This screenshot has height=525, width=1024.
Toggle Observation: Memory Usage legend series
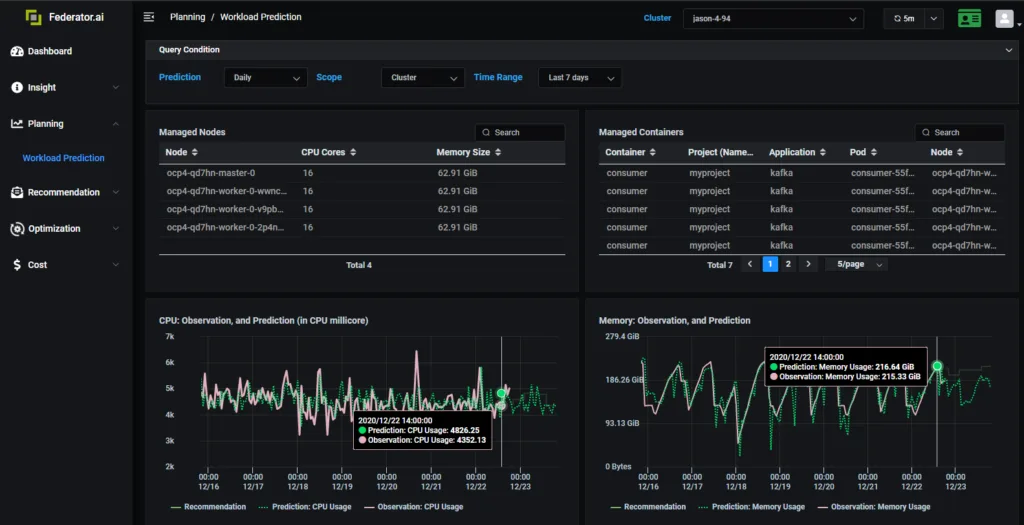(874, 507)
